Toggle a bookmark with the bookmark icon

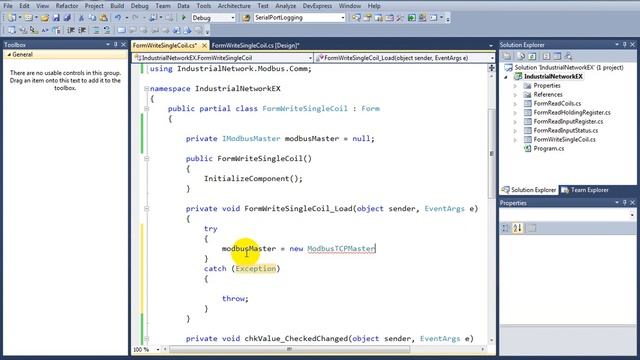click(122, 30)
